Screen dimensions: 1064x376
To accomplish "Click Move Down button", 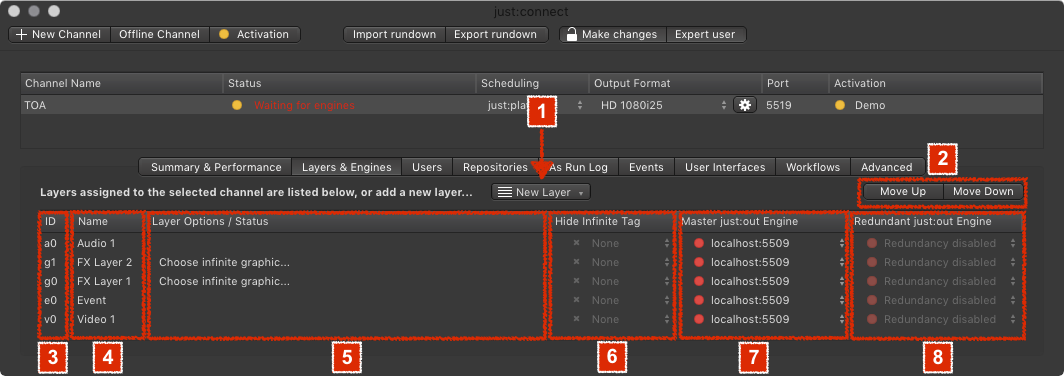I will tap(983, 191).
